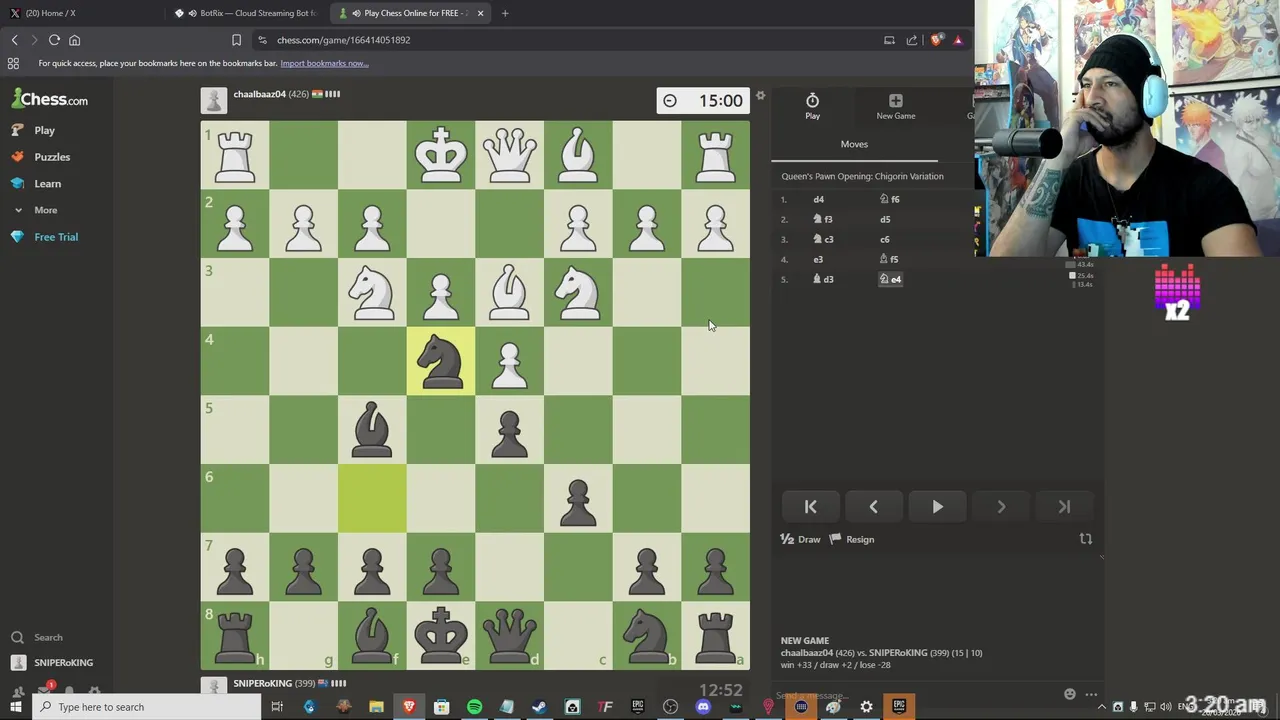
Task: Resign the game
Action: [852, 539]
